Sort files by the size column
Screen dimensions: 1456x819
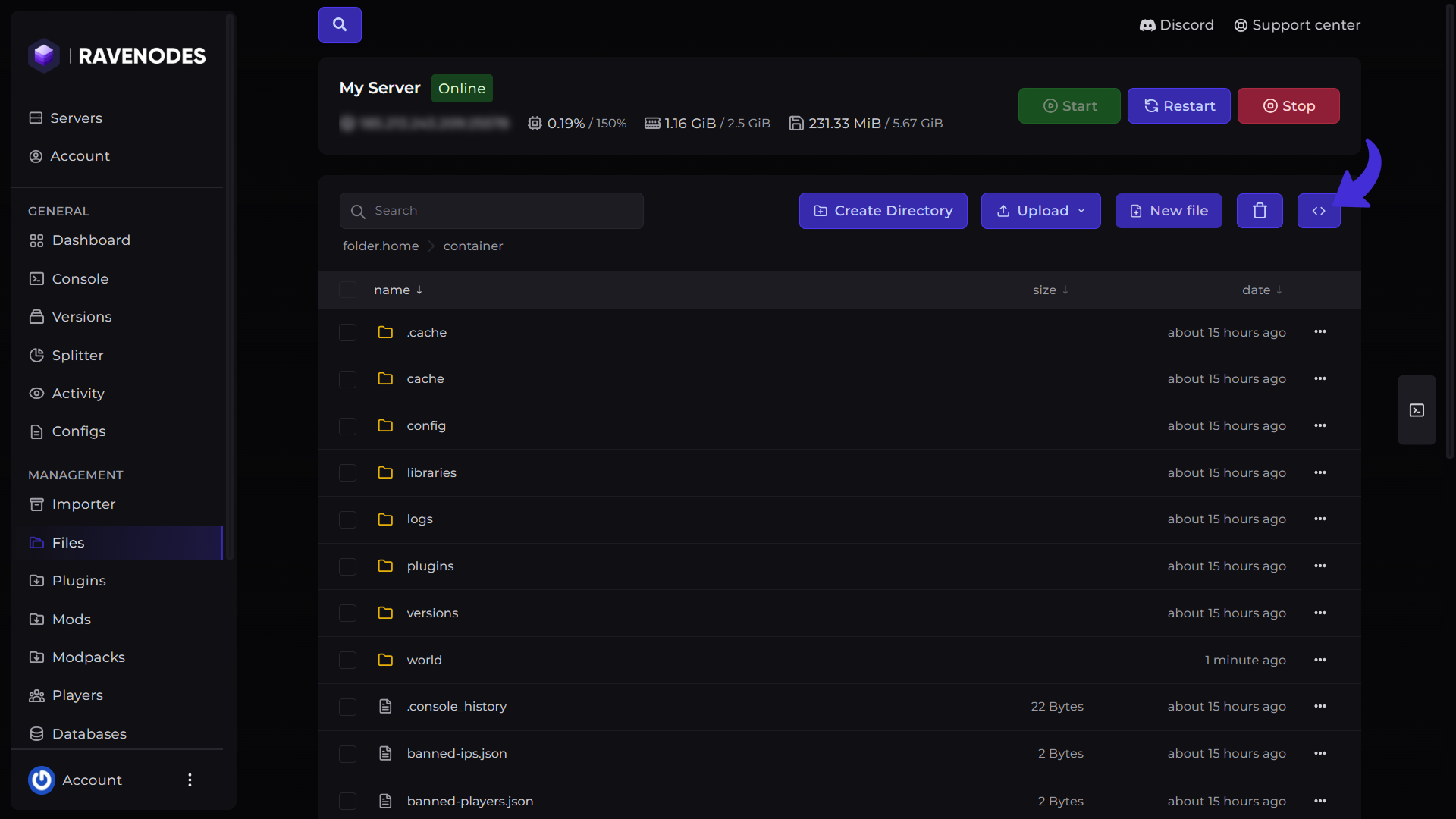1050,290
